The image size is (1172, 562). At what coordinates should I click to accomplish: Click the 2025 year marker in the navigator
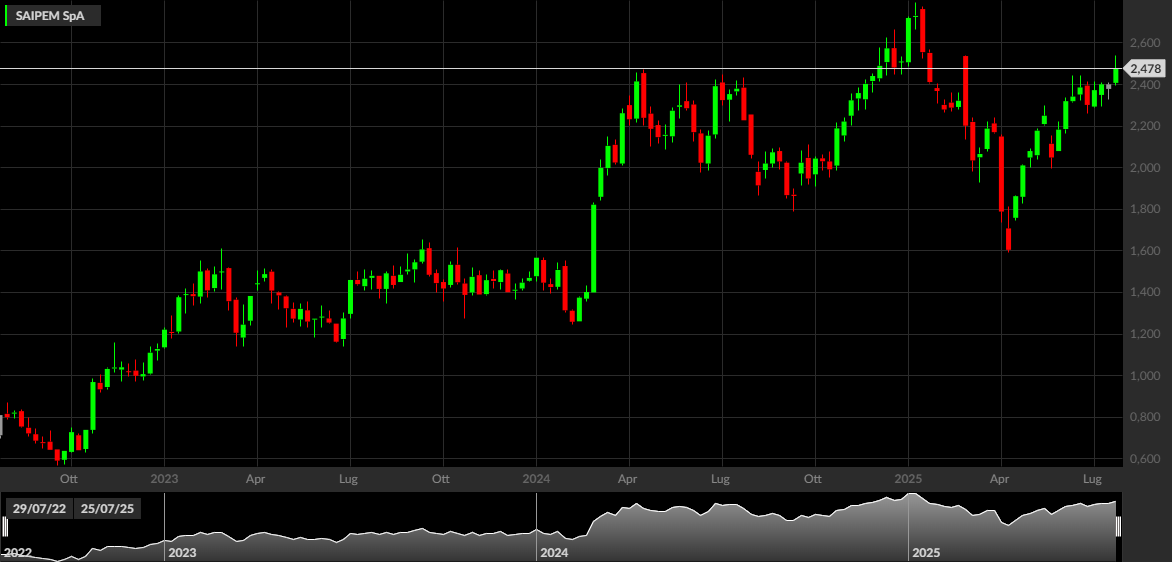coord(925,553)
